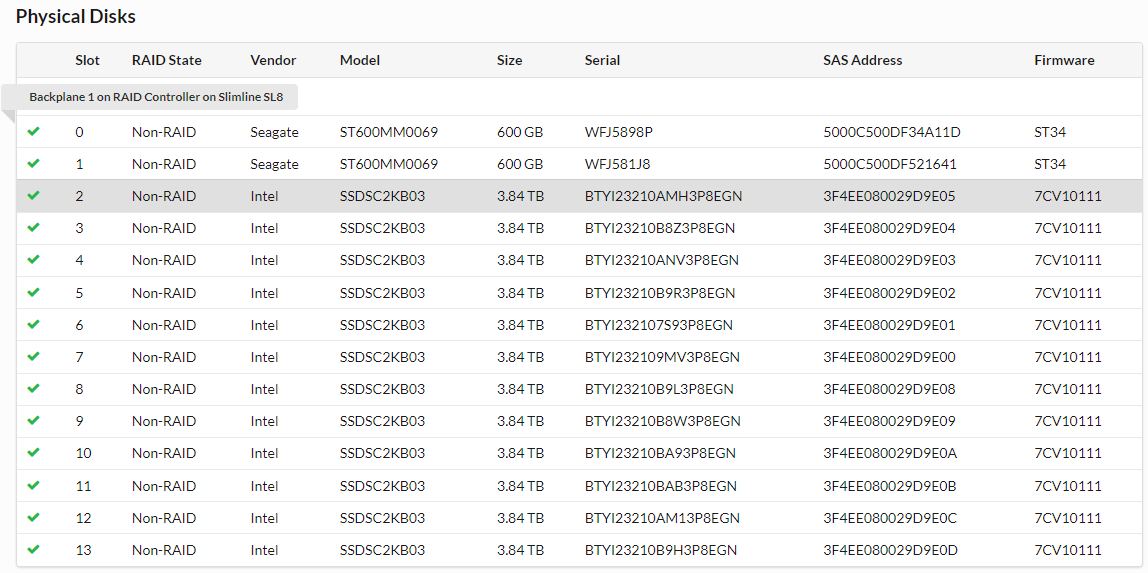The height and width of the screenshot is (573, 1148).
Task: Click the green checkmark status for slot 9
Action: click(x=34, y=421)
